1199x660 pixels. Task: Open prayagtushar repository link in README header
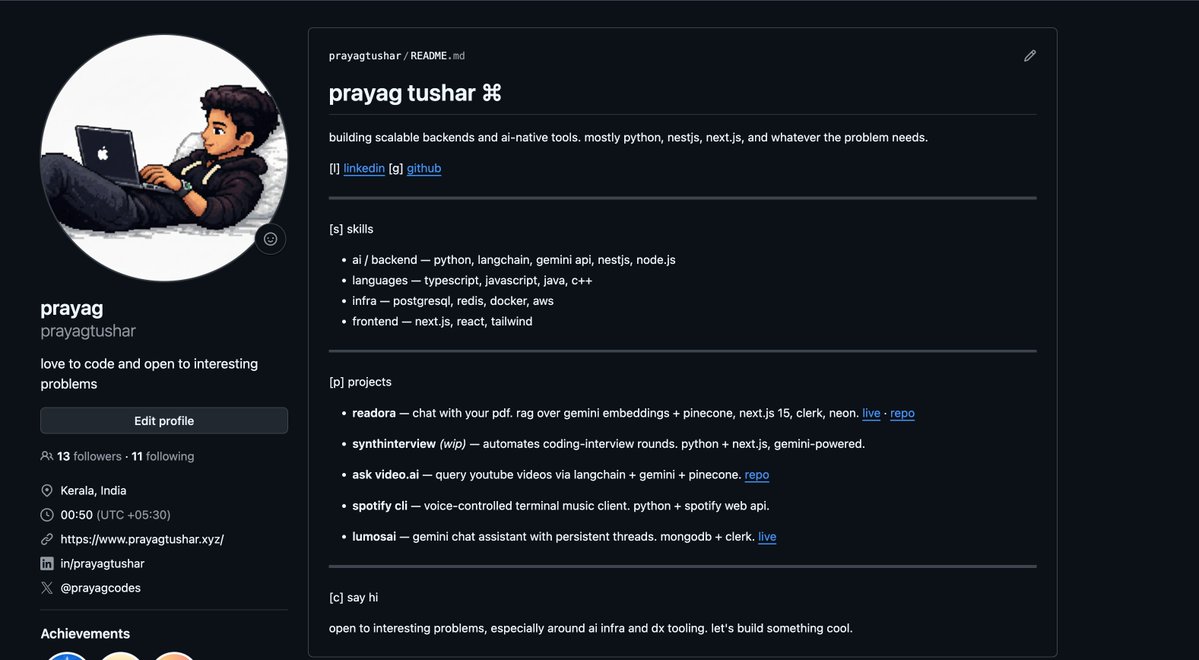click(x=365, y=56)
